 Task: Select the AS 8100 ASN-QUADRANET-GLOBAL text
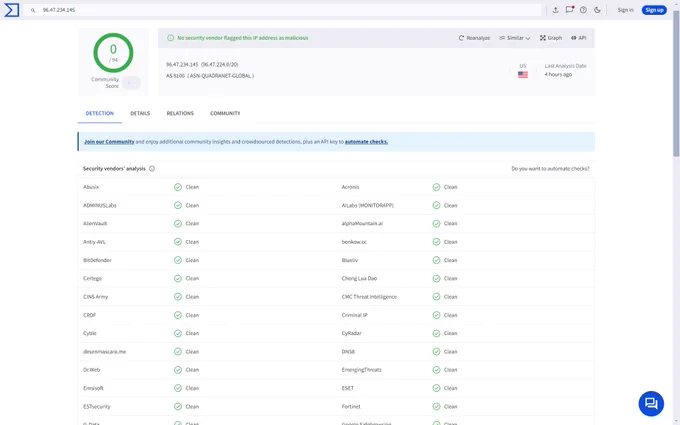[x=210, y=76]
